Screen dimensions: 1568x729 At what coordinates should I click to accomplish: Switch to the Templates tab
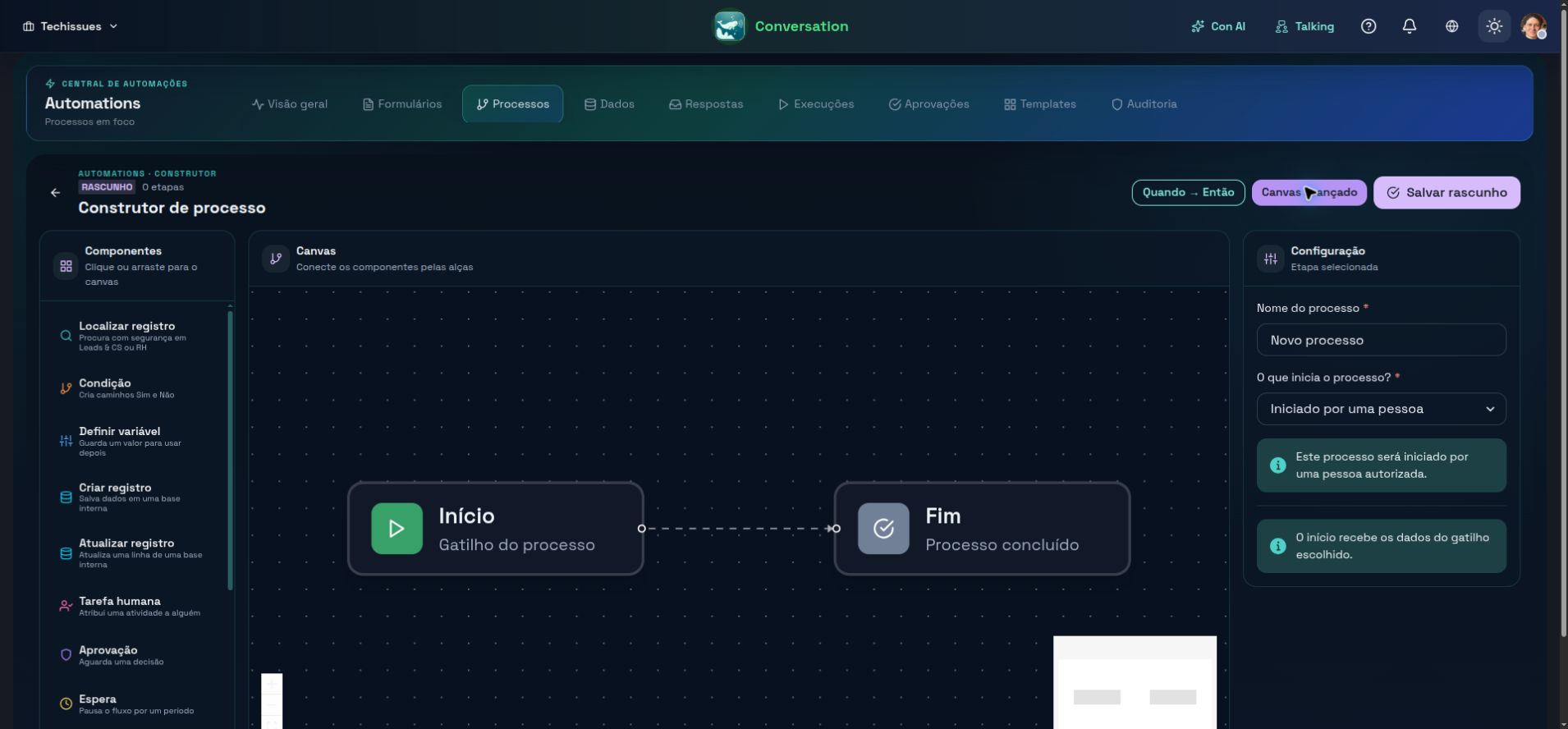pos(1040,104)
